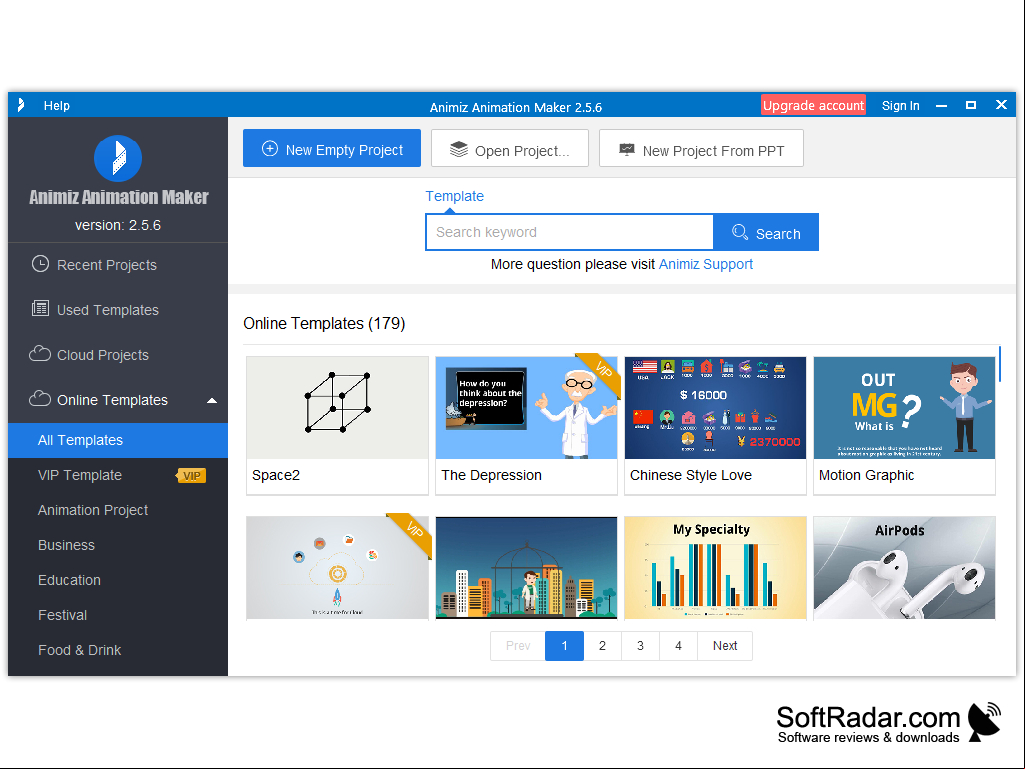Click Sign In in title bar

point(900,105)
